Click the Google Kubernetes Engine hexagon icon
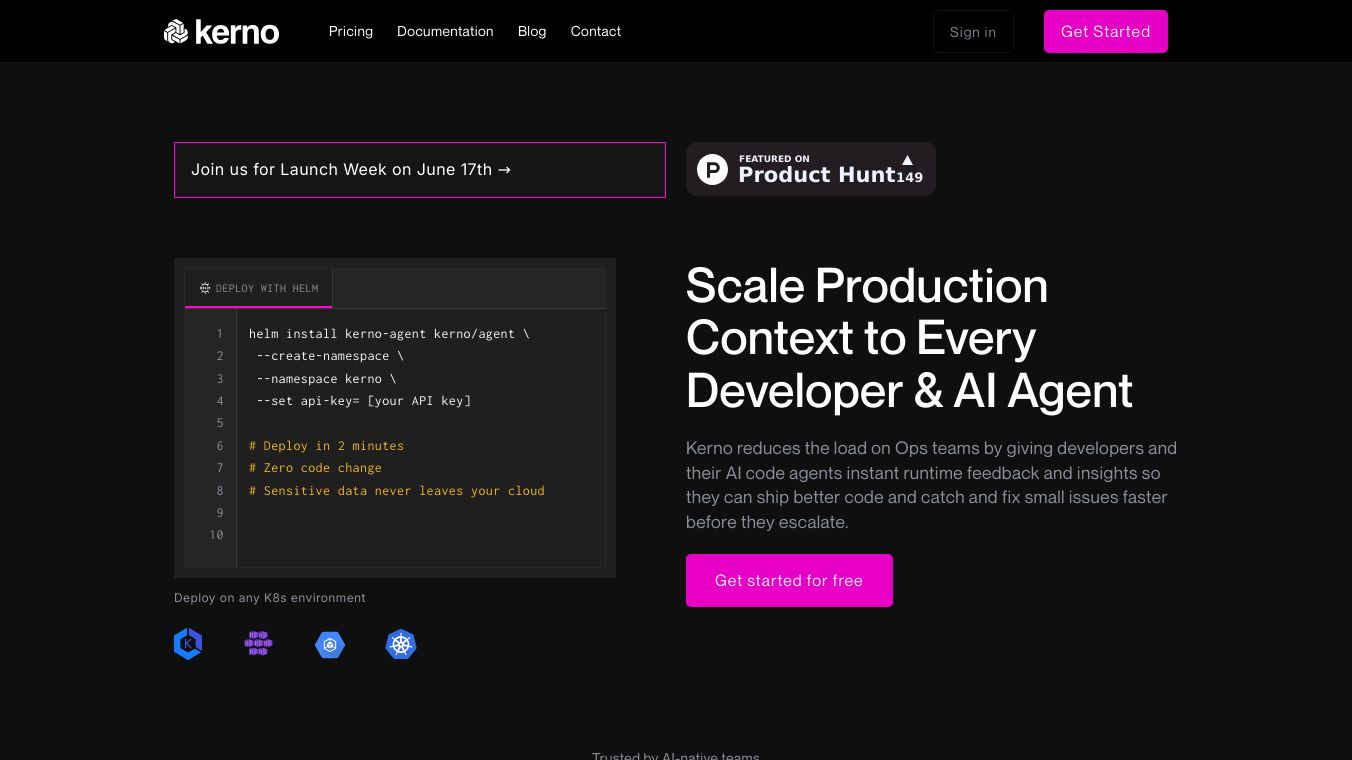This screenshot has width=1352, height=760. (330, 645)
